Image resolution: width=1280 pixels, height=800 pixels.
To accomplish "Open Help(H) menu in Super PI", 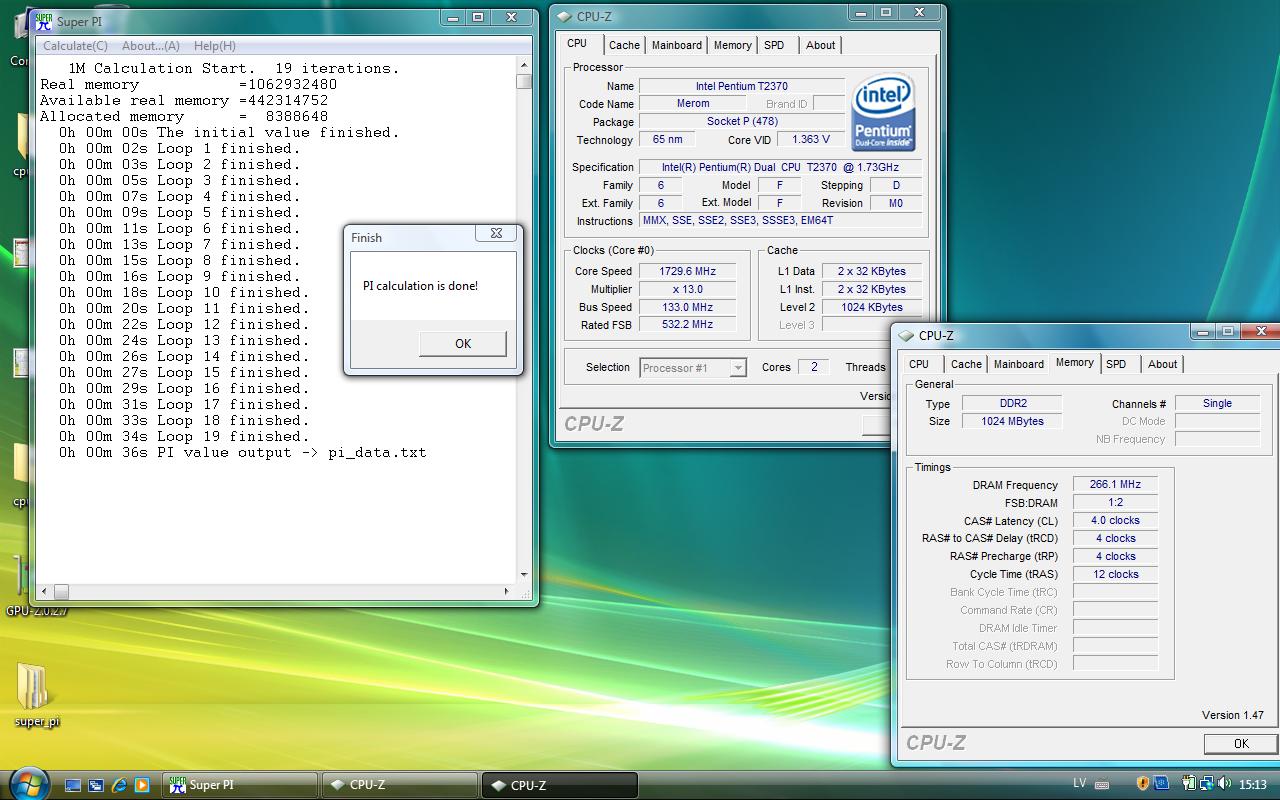I will (214, 46).
